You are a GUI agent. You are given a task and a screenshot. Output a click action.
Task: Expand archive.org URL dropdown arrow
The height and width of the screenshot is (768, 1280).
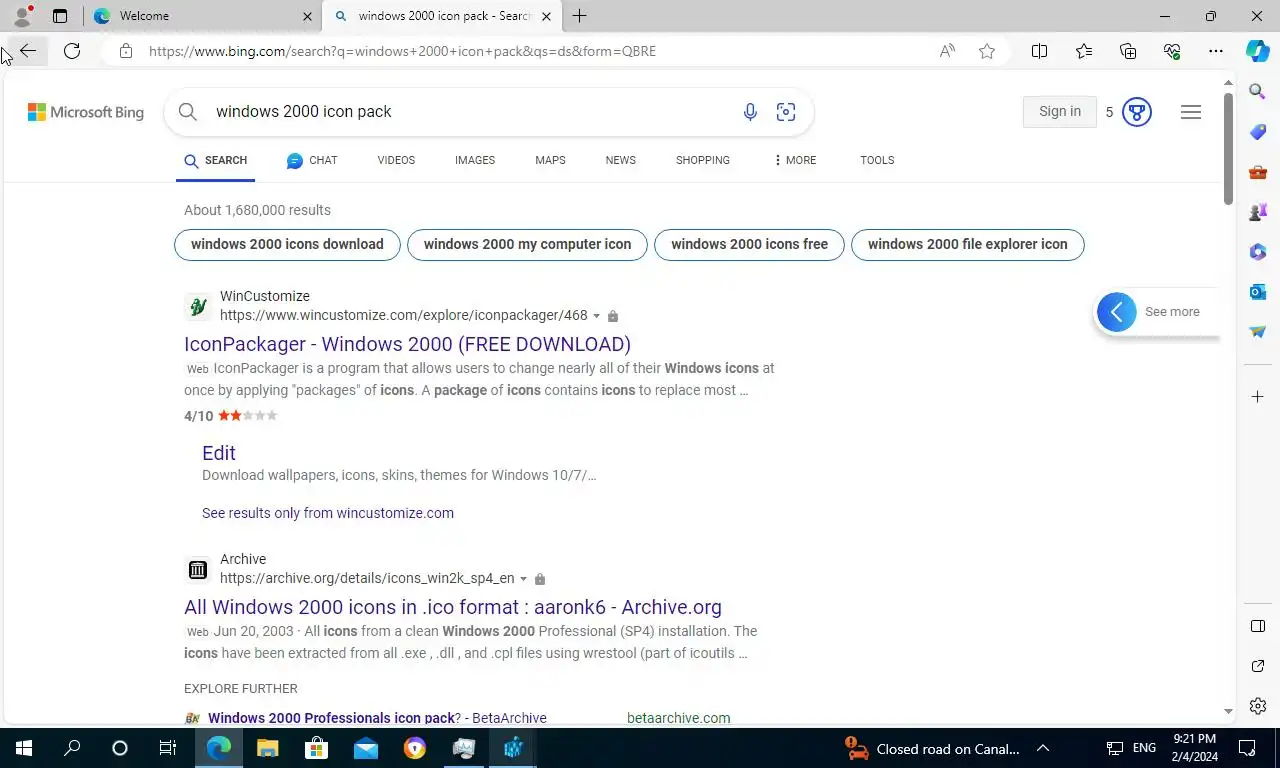(523, 579)
